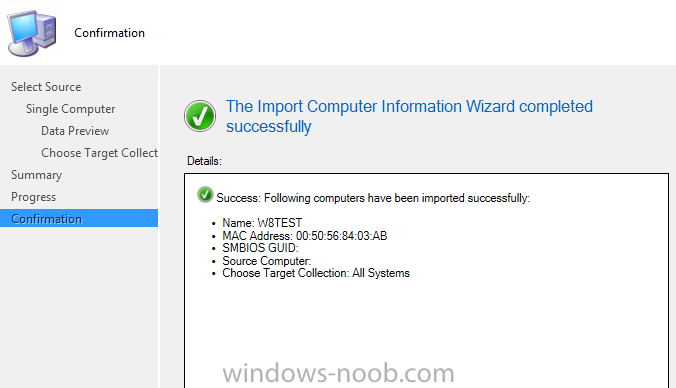
Task: Click the Choose Target Collection: All Systems line
Action: tap(316, 273)
